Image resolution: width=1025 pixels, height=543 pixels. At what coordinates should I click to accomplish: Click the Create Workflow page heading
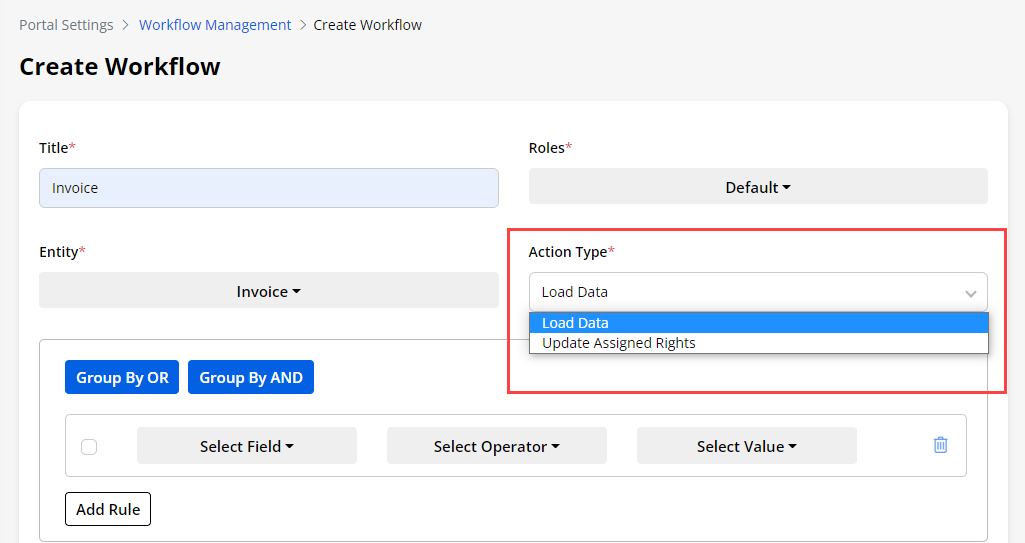tap(120, 67)
